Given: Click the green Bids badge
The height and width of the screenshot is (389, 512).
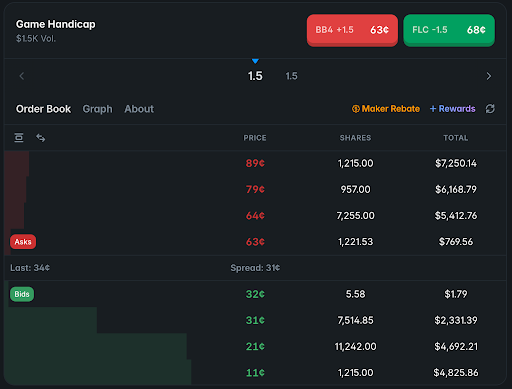Looking at the screenshot, I should tap(22, 294).
